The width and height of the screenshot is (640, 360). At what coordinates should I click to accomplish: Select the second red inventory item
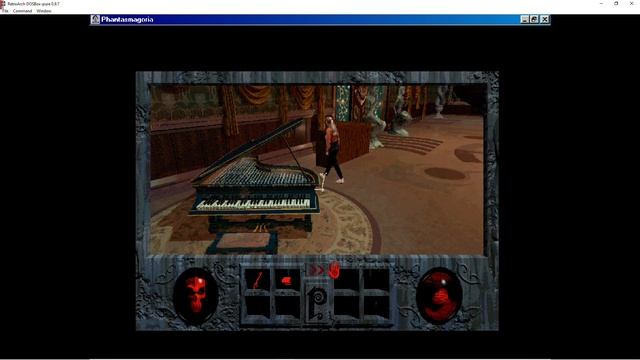(287, 280)
